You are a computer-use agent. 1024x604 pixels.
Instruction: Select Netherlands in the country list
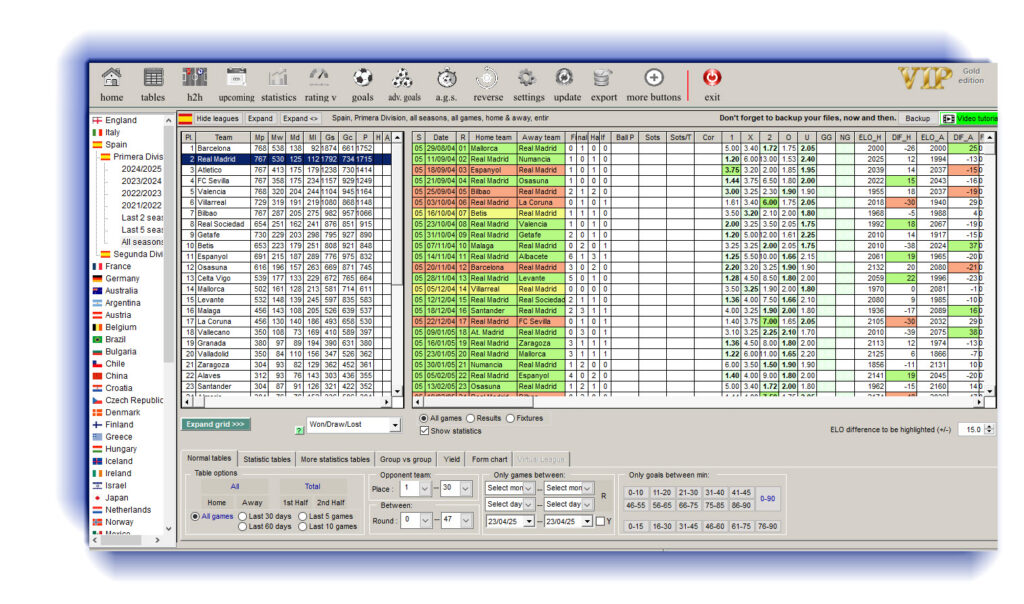(128, 510)
